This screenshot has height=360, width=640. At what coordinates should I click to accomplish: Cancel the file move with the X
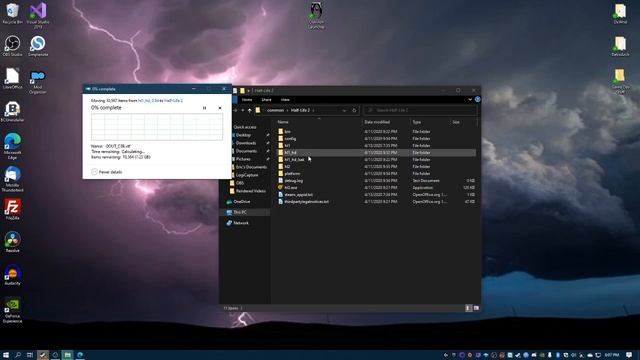[x=220, y=108]
